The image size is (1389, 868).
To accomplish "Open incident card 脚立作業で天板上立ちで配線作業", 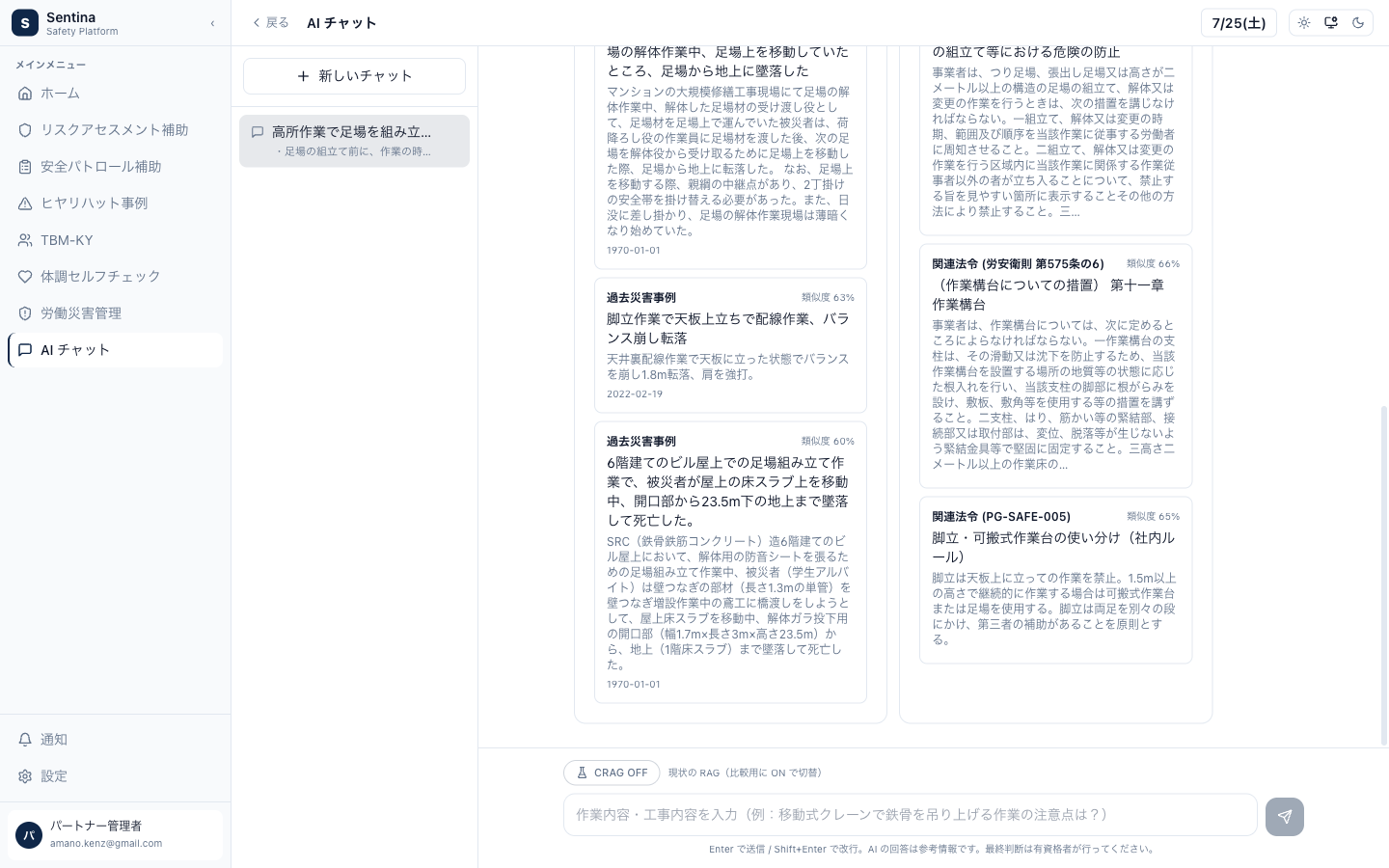I will point(730,345).
